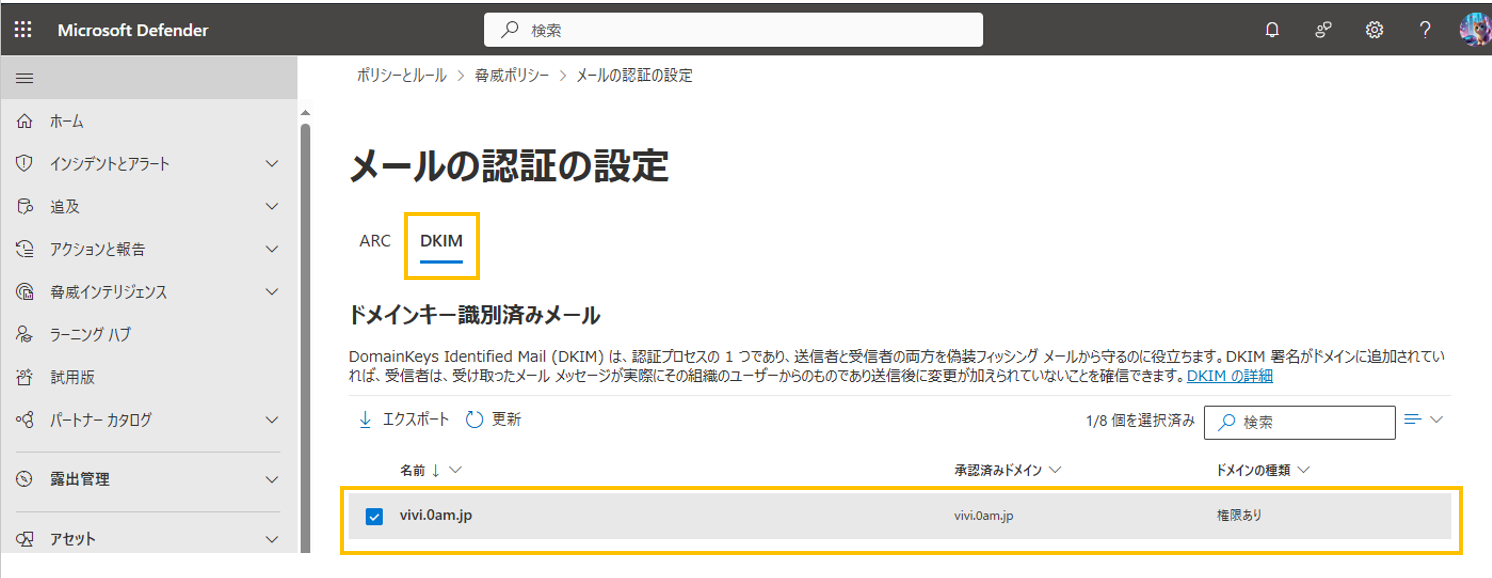Click the magnifier in the top search bar
The image size is (1492, 578).
click(x=510, y=30)
